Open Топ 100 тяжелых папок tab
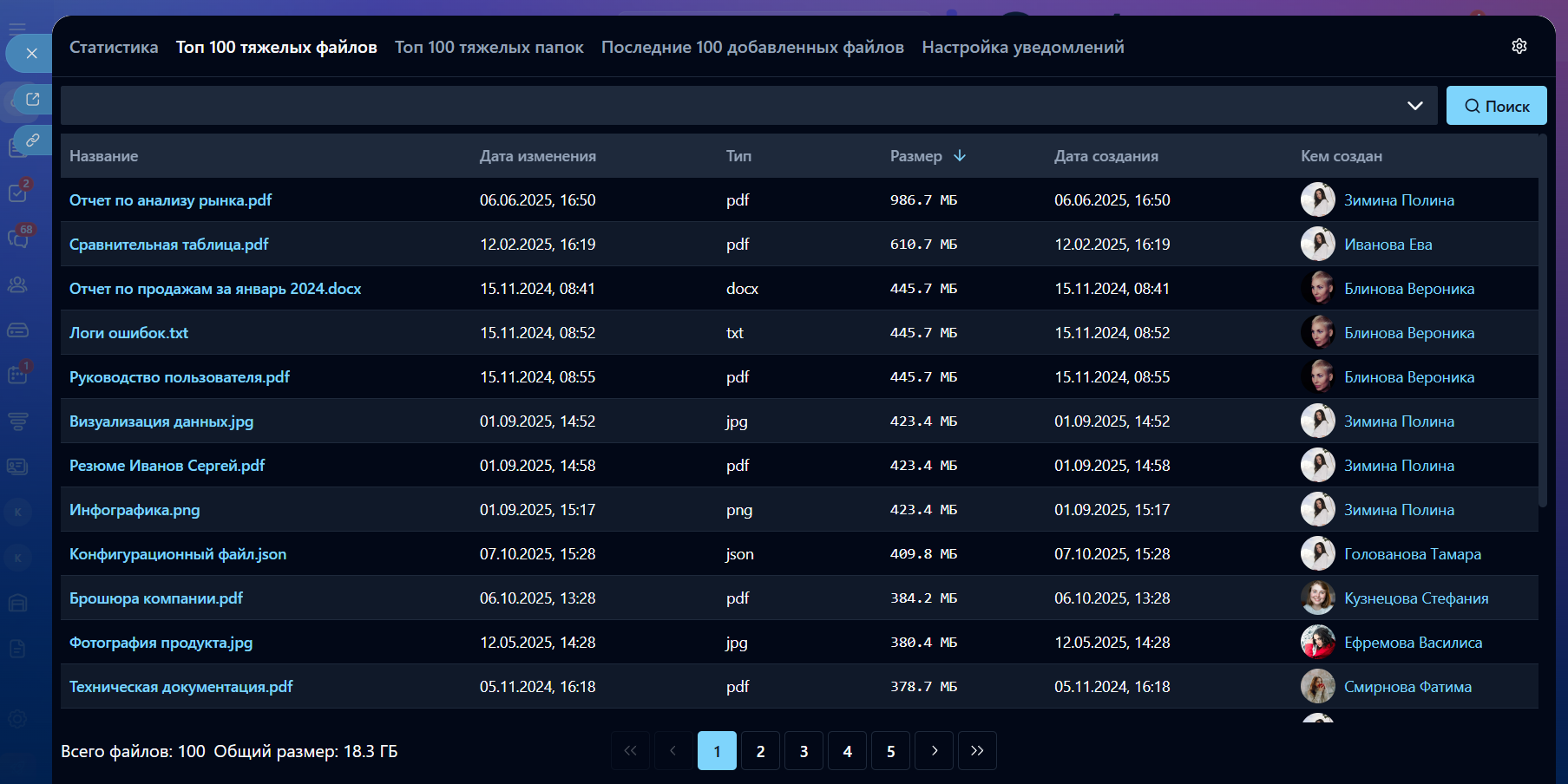Viewport: 1568px width, 784px height. 489,48
